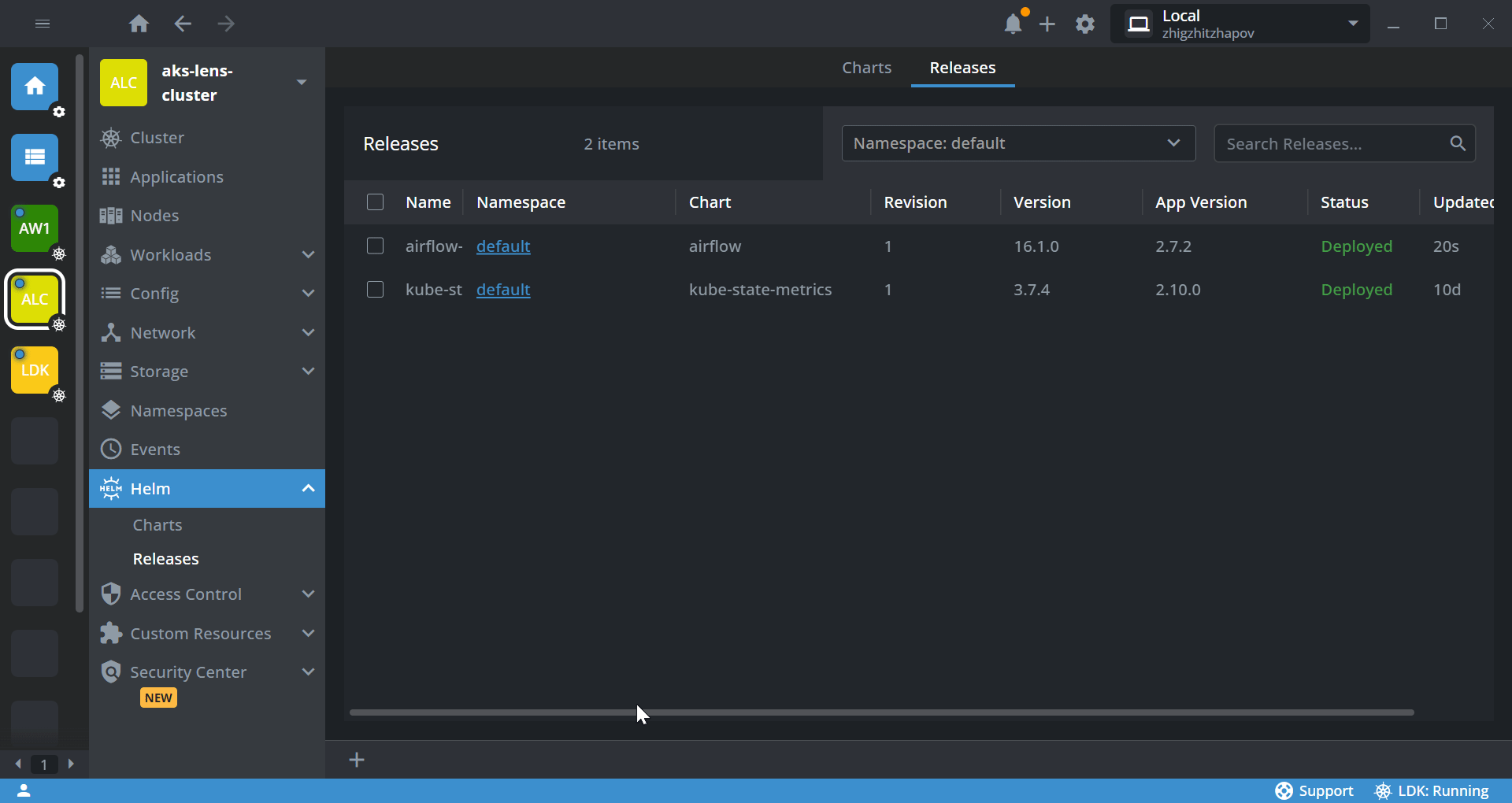Go back using the left arrow
1512x803 pixels.
183,24
